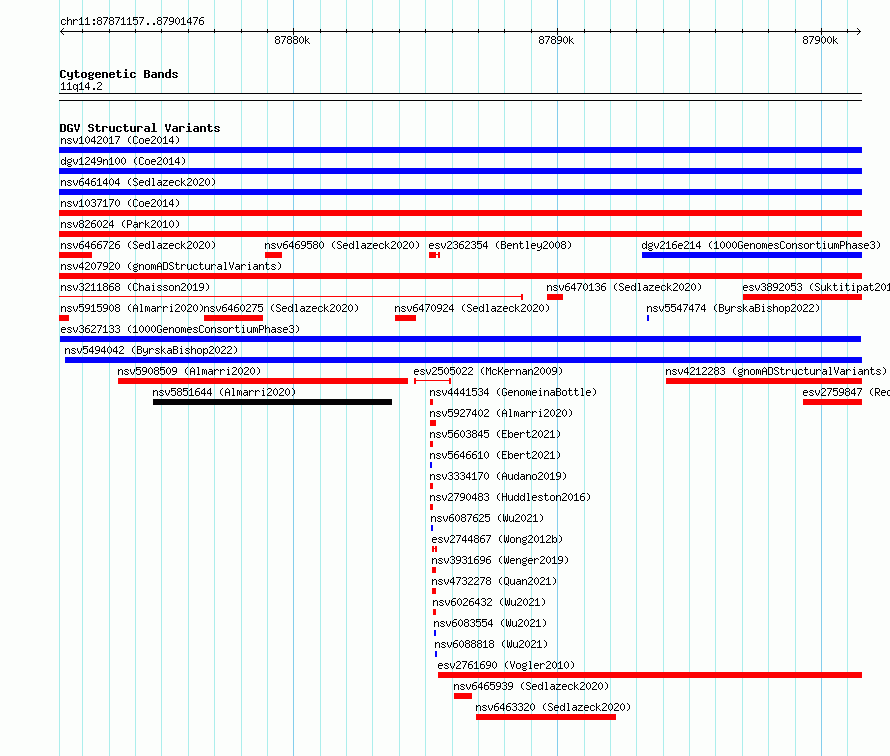Viewport: 890px width, 756px height.
Task: Select the dgv1249n100 (Coe2014) blue bar
Action: (460, 171)
